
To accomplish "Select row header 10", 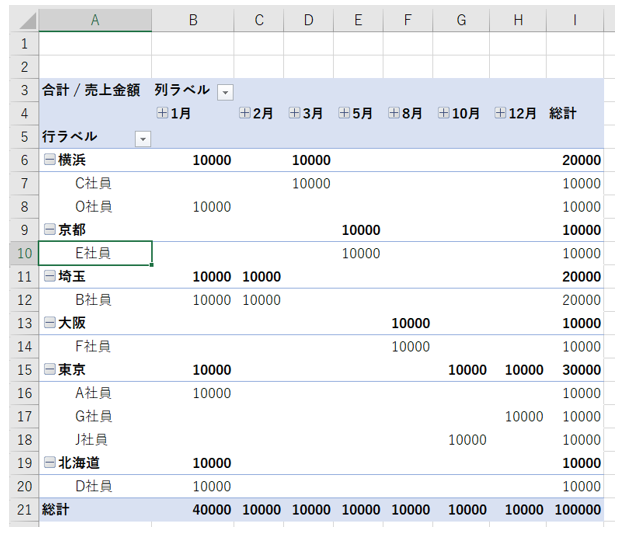I will pyautogui.click(x=19, y=253).
